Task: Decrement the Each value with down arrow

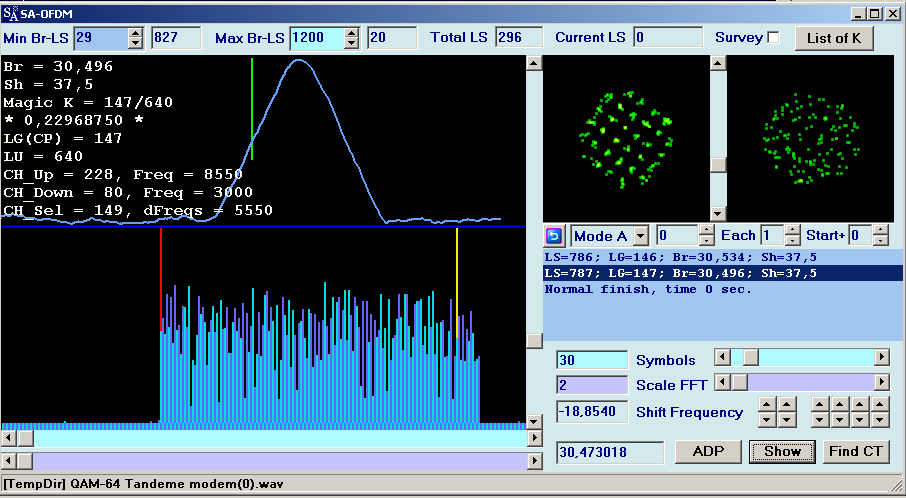Action: point(792,240)
